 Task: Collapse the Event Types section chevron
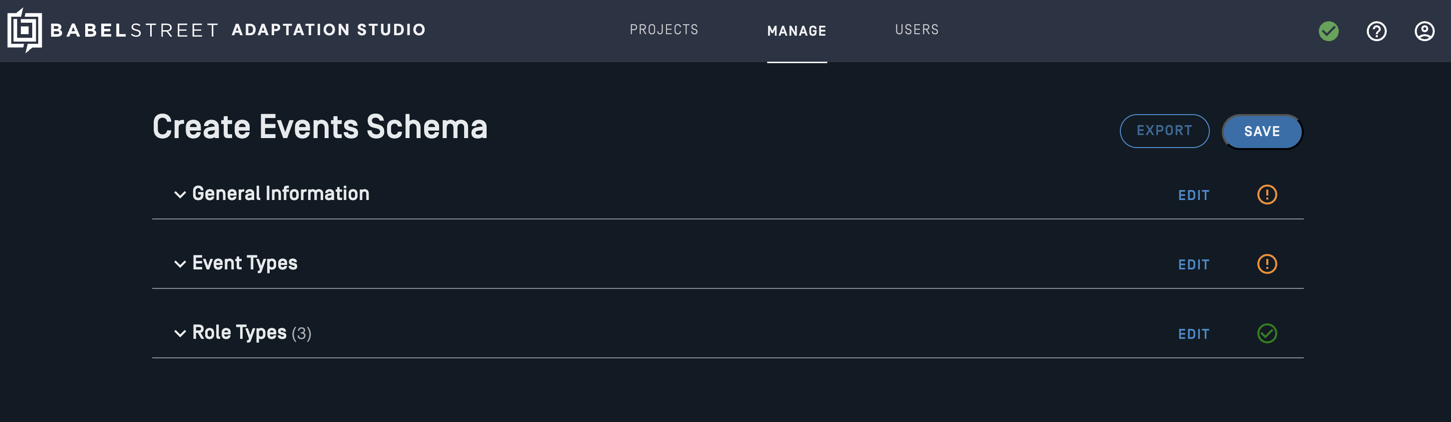click(x=180, y=264)
